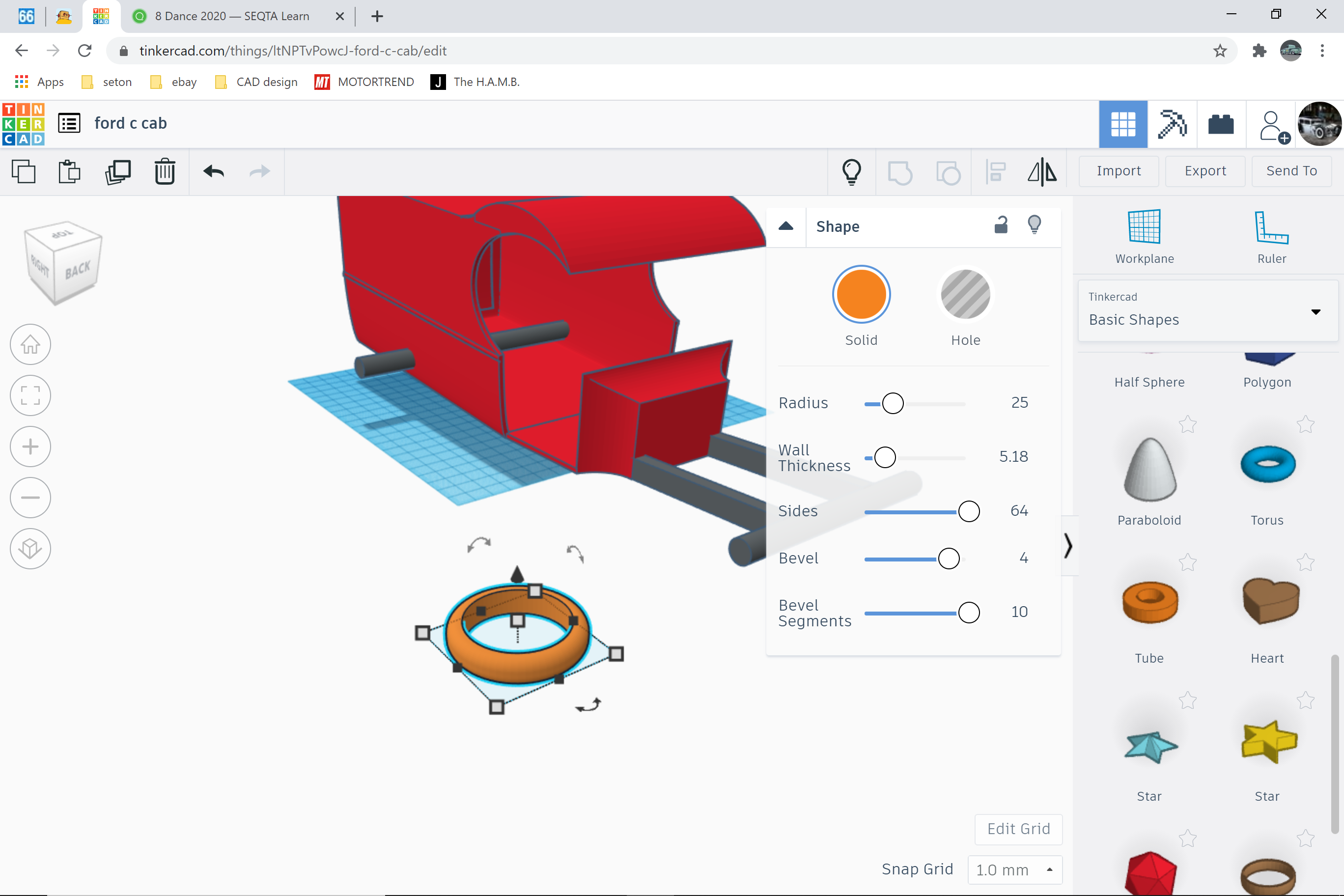The width and height of the screenshot is (1344, 896).
Task: Open the Apps shortcut
Action: [x=39, y=82]
